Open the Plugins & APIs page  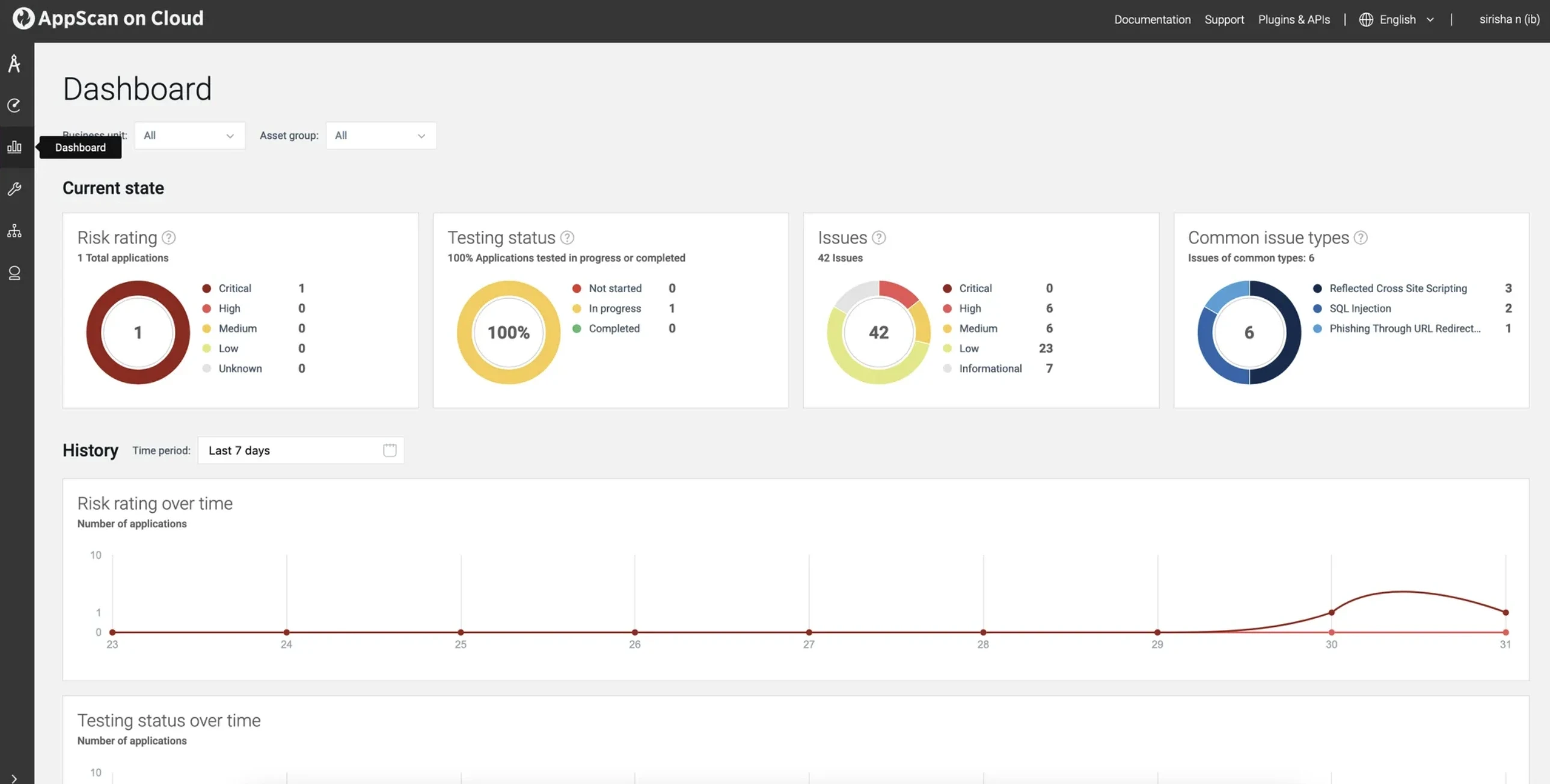(1294, 19)
